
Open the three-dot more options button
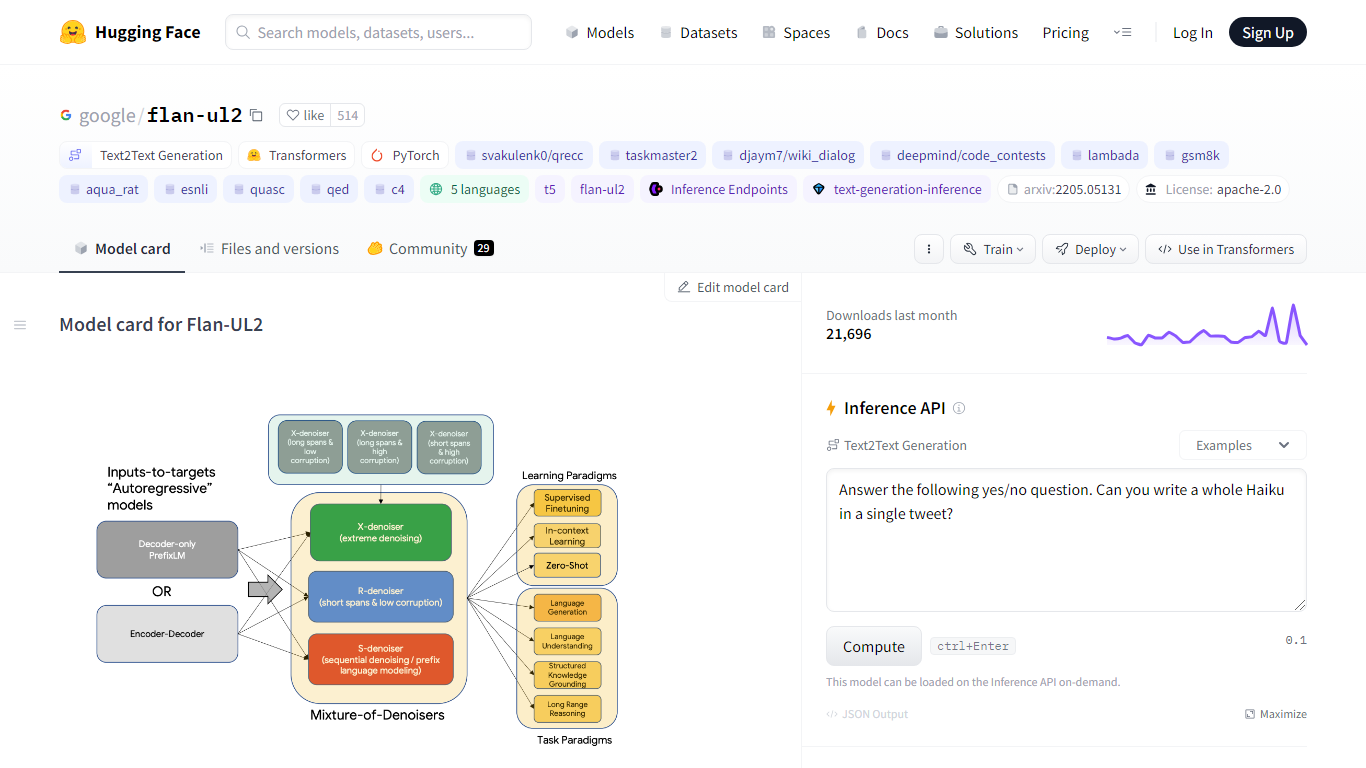click(x=929, y=249)
